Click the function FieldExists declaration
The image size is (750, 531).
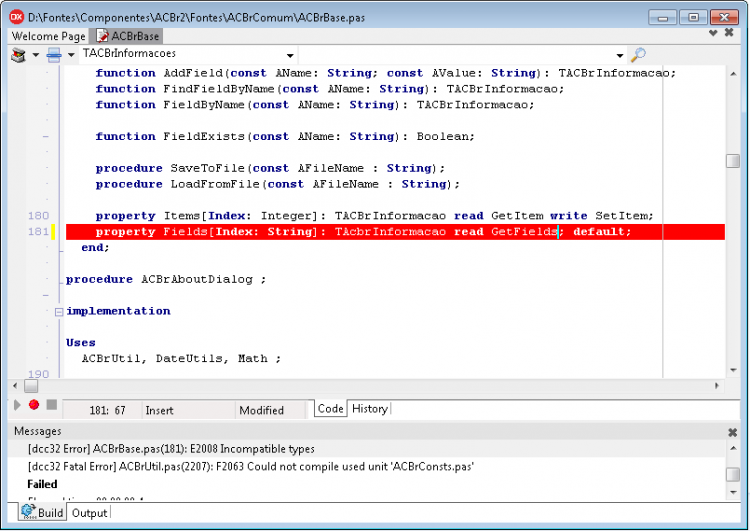click(285, 136)
